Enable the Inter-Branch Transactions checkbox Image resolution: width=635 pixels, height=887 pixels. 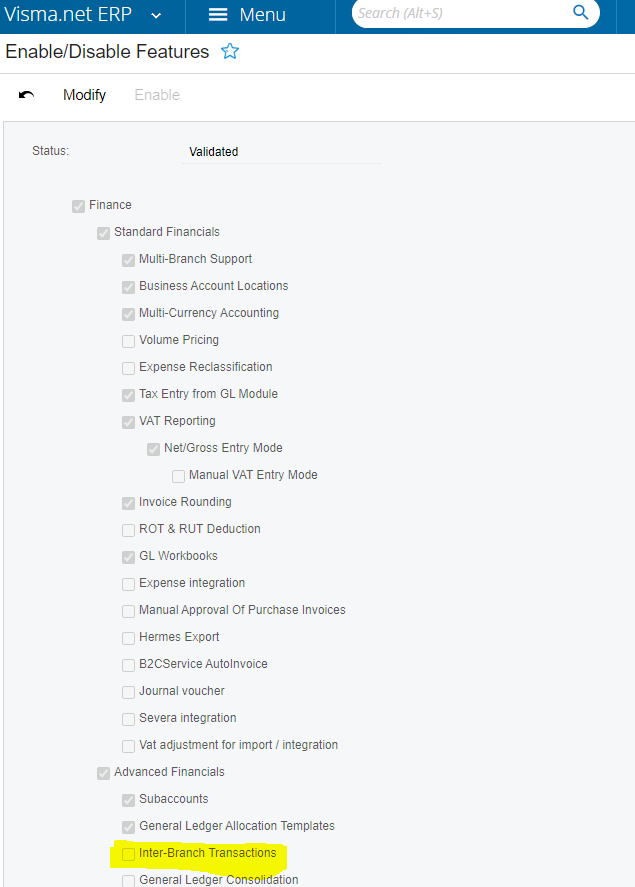click(x=128, y=854)
